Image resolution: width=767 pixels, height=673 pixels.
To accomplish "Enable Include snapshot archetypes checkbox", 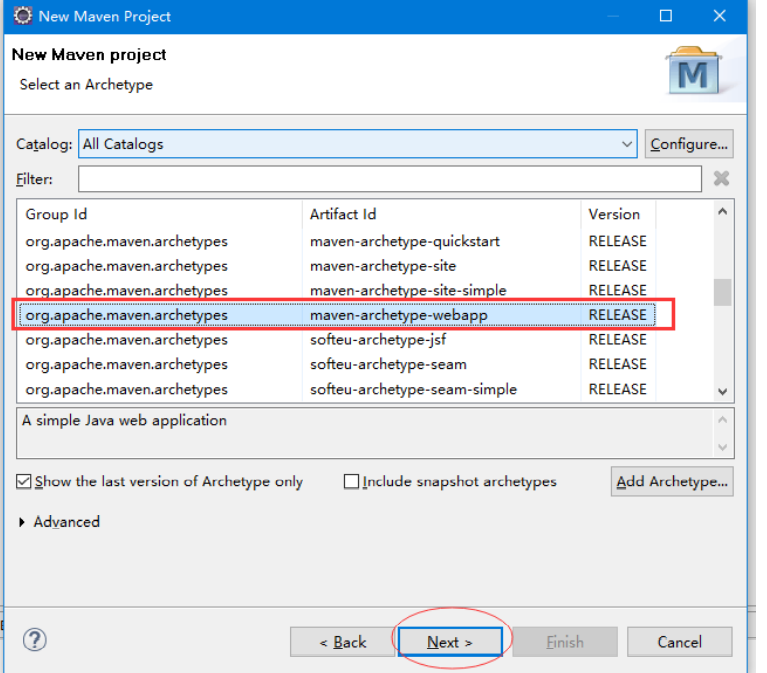I will click(351, 482).
